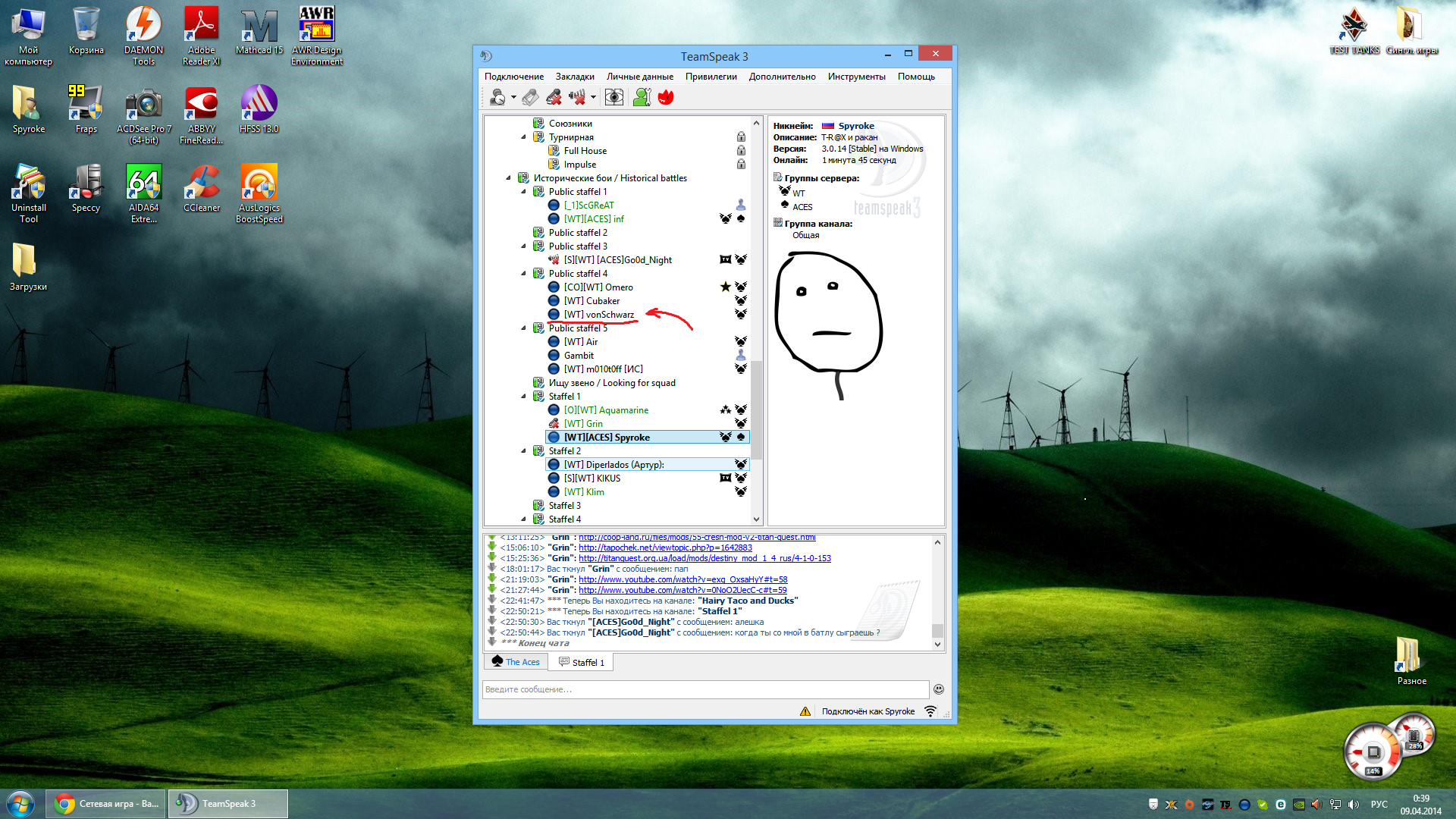
Task: Select the Full House channel
Action: [x=585, y=151]
